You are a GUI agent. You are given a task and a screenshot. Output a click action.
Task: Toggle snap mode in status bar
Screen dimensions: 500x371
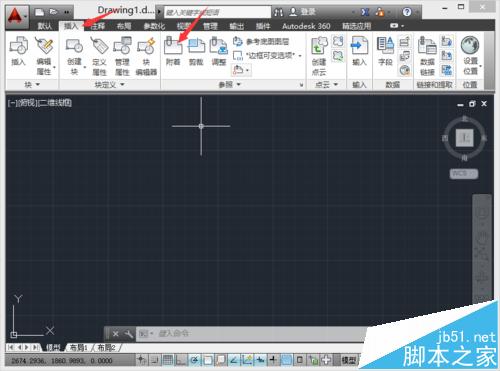154,360
